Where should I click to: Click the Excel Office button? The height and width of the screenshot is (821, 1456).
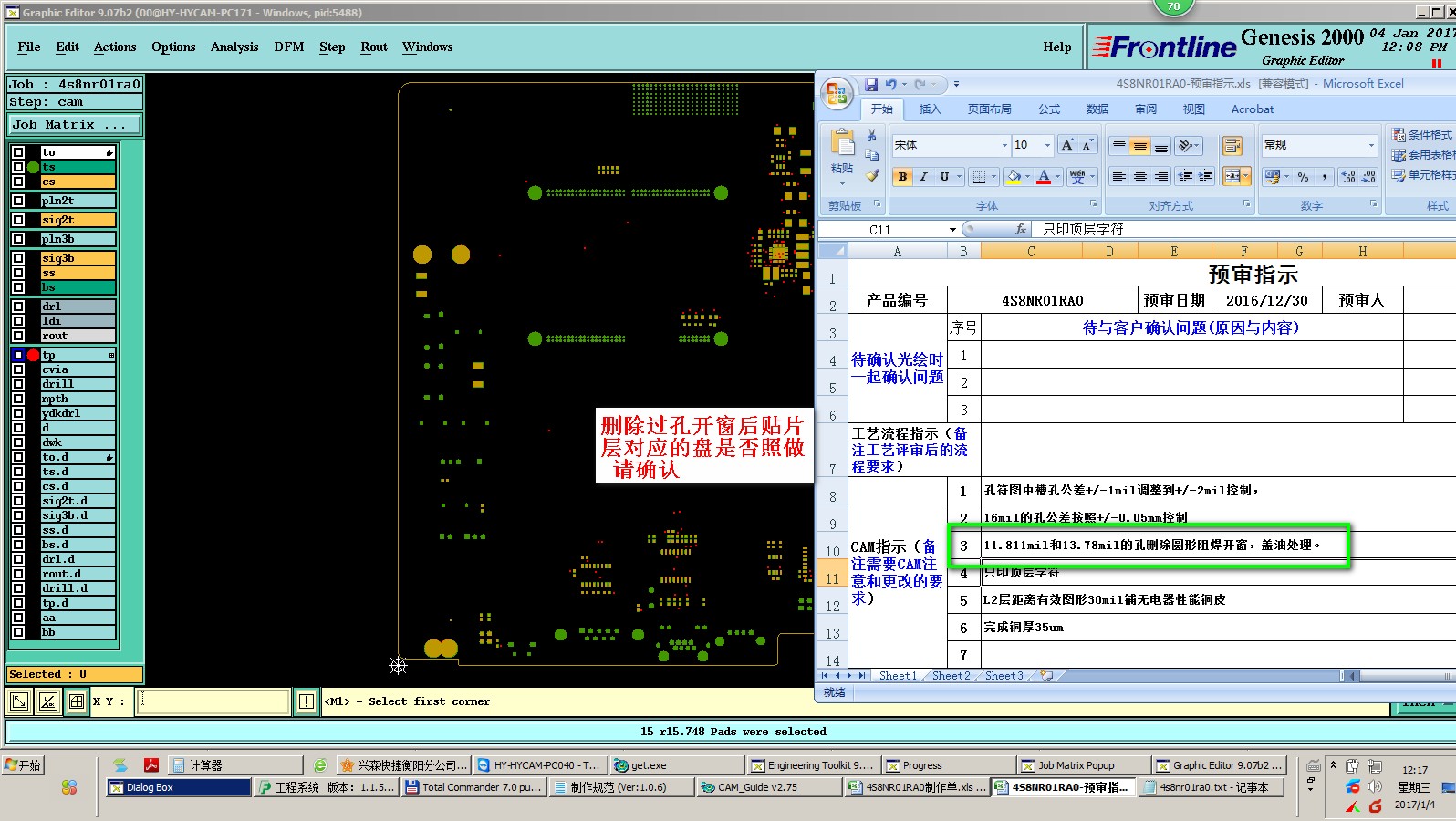tap(837, 94)
